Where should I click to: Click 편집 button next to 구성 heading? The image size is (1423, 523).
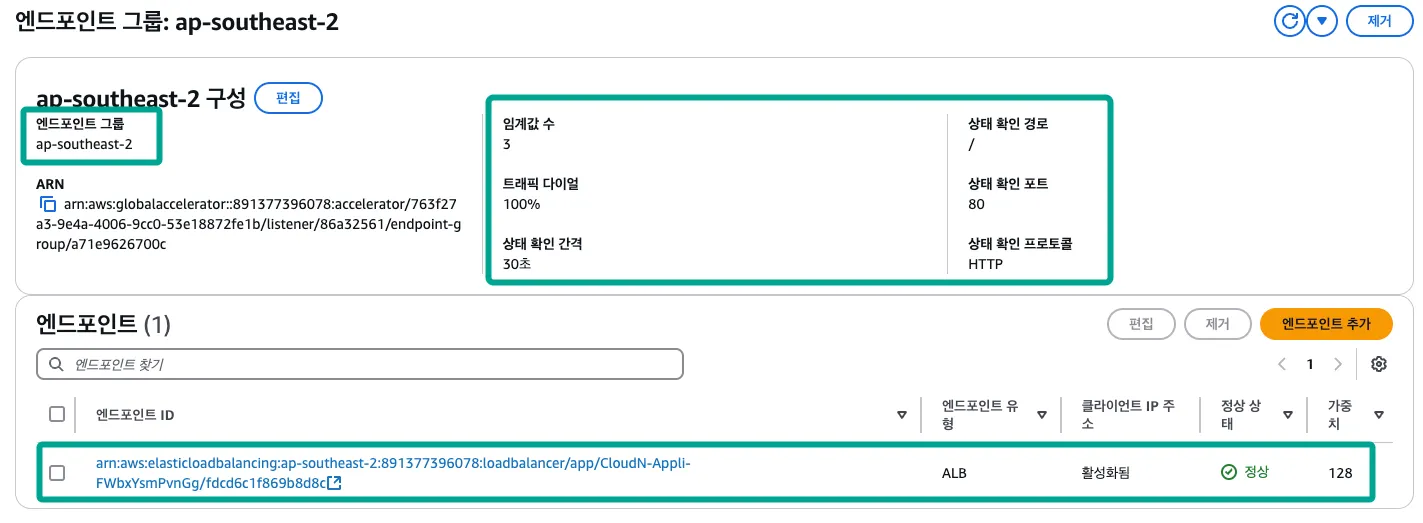pos(288,98)
